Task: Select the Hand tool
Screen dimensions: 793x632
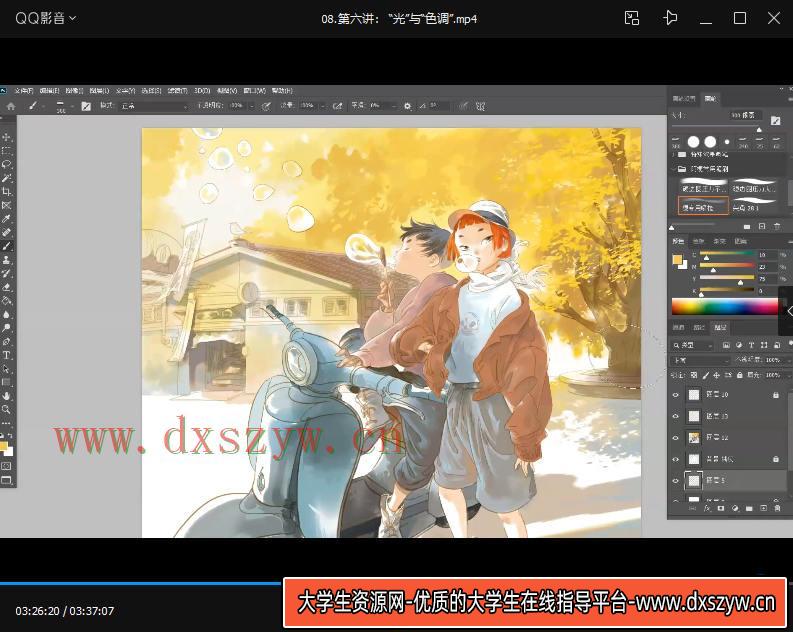Action: pyautogui.click(x=7, y=396)
